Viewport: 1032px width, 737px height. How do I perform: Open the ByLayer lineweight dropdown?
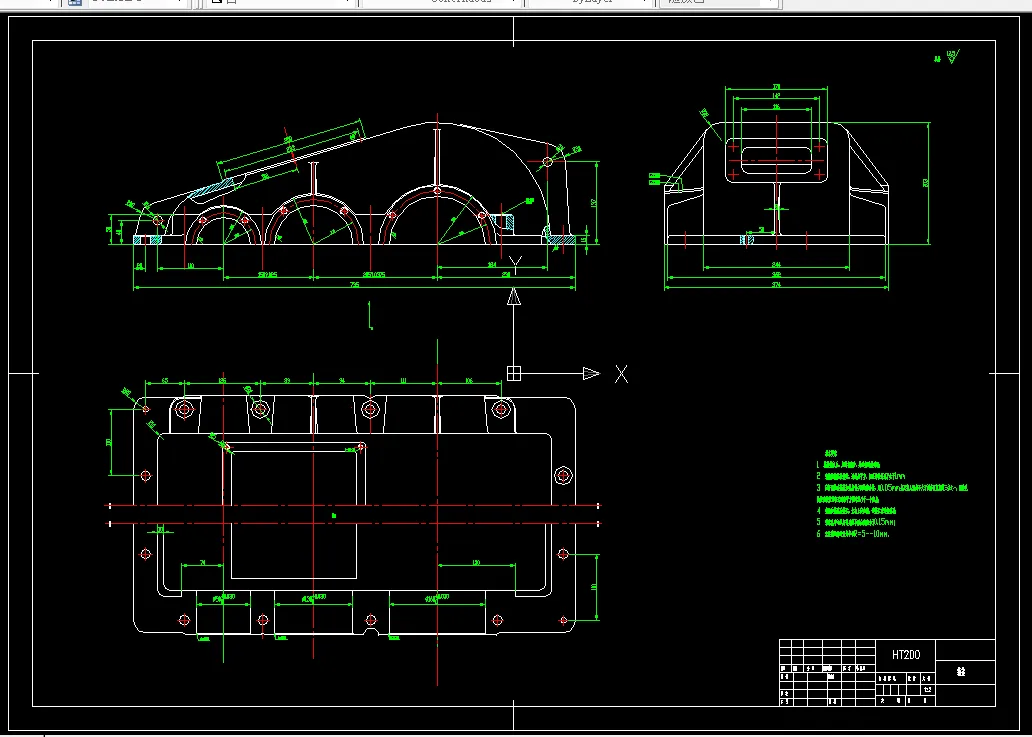click(x=590, y=2)
